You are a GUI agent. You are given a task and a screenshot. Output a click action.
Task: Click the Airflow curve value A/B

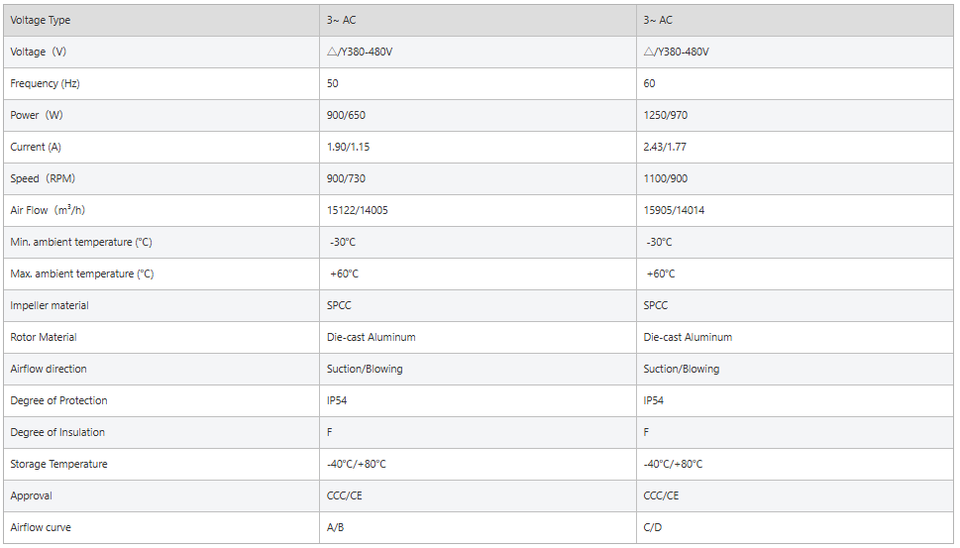coord(336,527)
